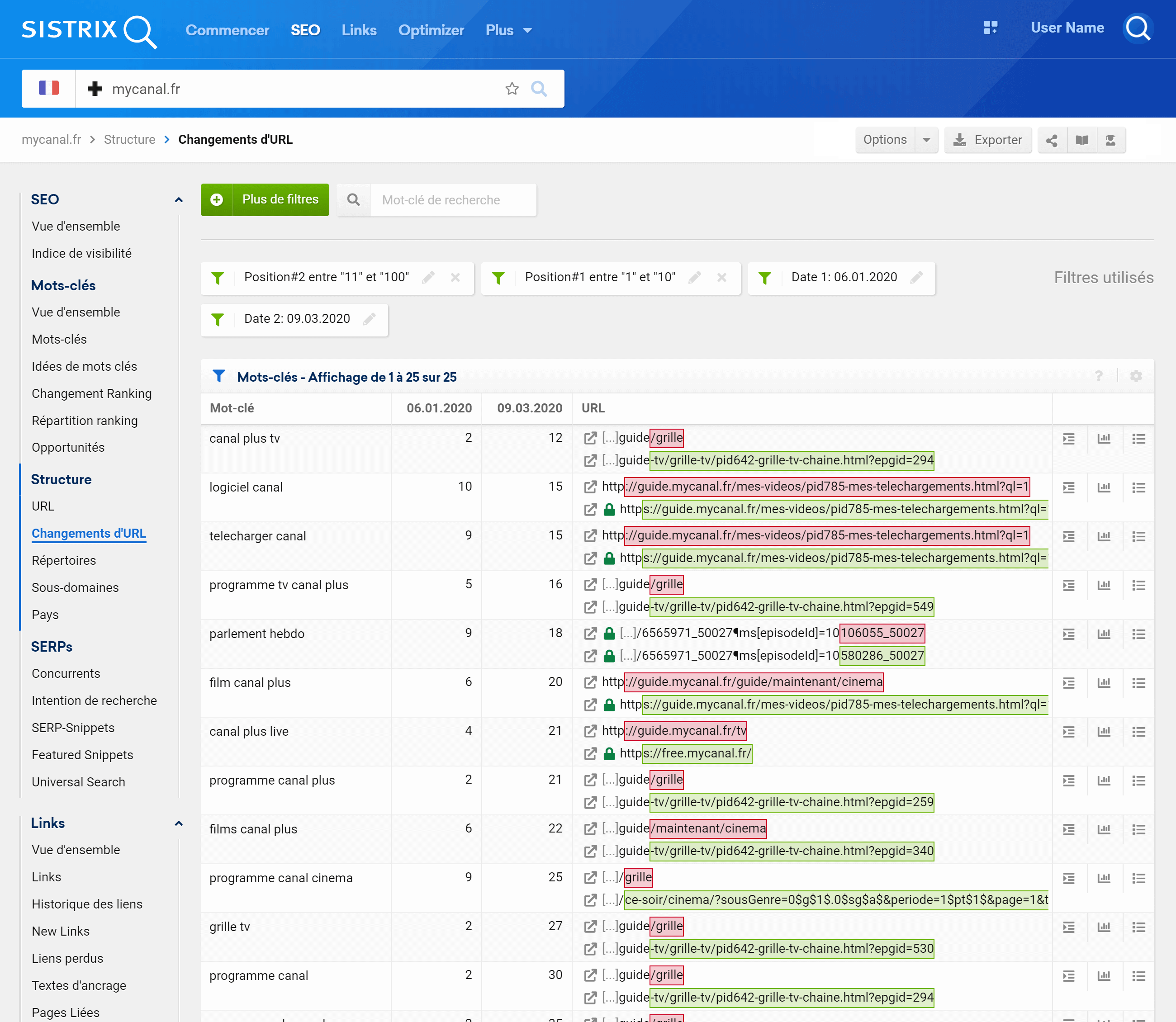Click the tutorial icon after the book

1110,140
